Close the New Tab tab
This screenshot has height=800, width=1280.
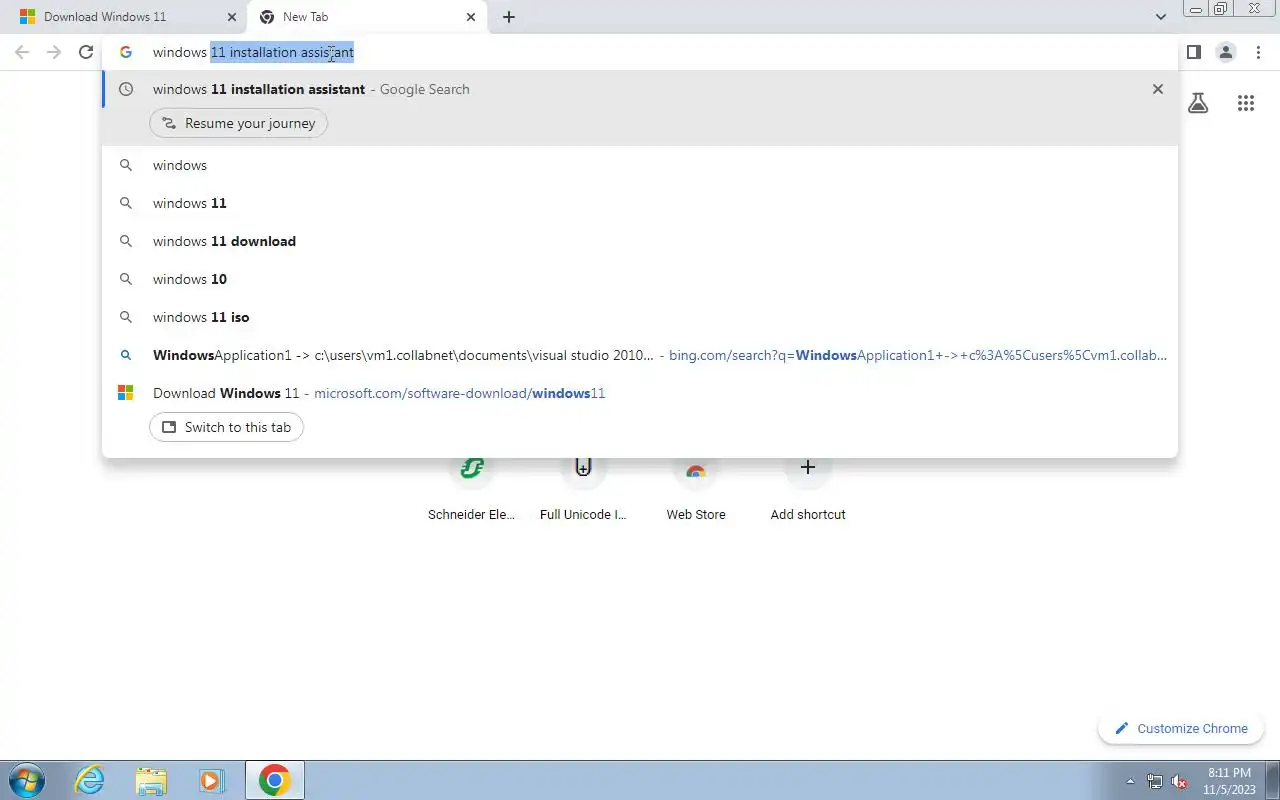pyautogui.click(x=472, y=17)
